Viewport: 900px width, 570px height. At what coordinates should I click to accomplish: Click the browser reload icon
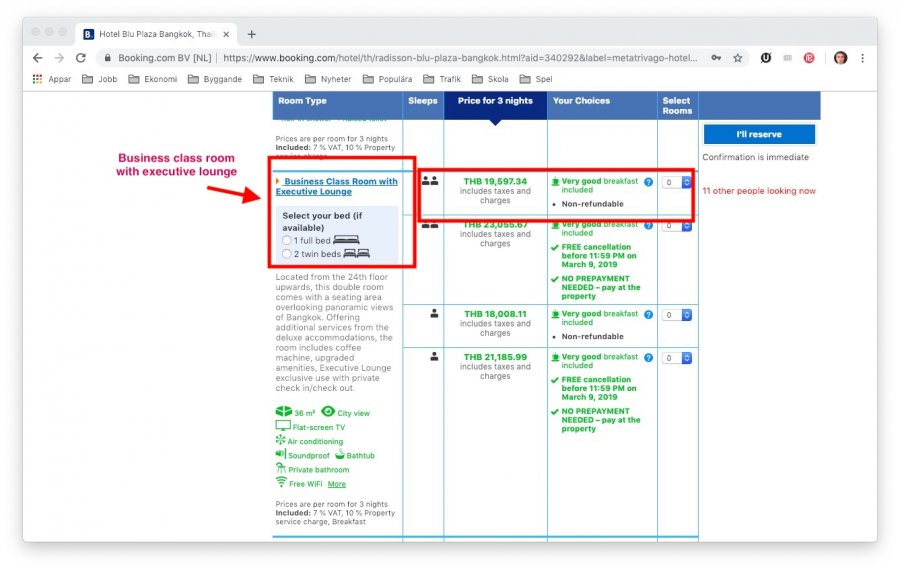click(81, 58)
